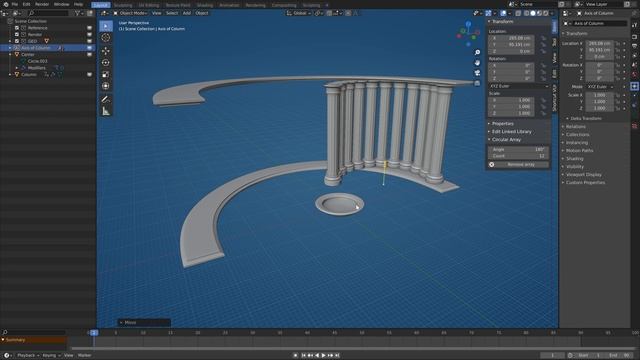Screen dimensions: 640x360
Task: Click the navigation gizmo Z axis
Action: pos(468,24)
